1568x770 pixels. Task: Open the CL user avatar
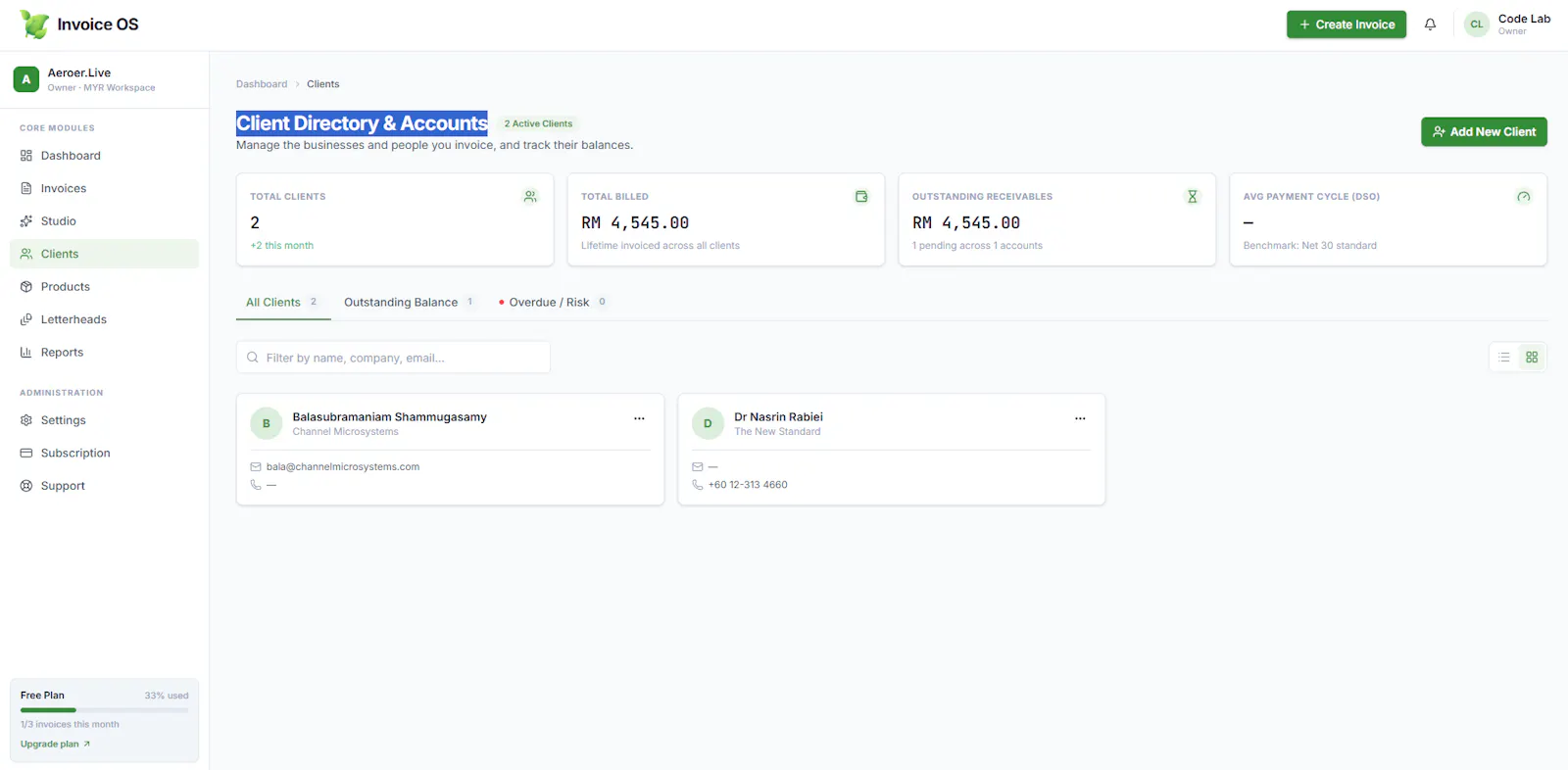coord(1476,24)
